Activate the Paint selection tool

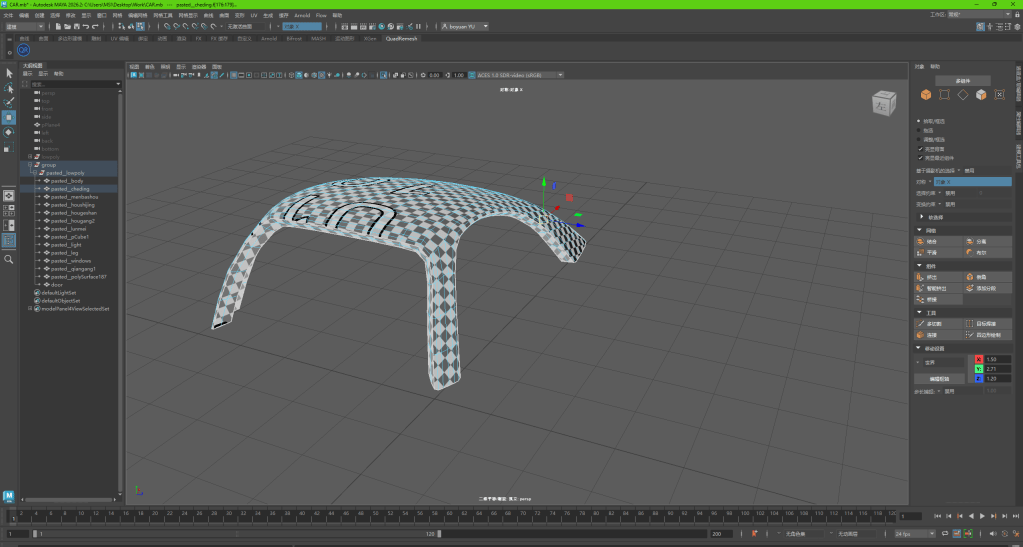(9, 102)
